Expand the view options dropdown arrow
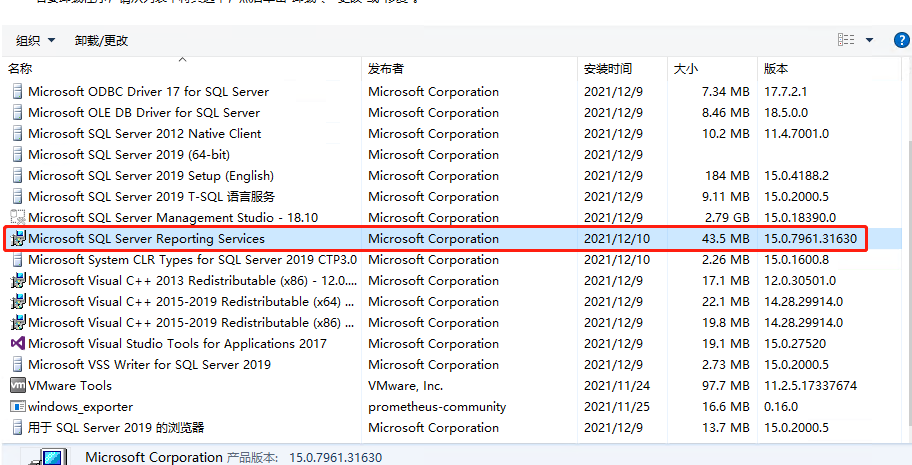Screen dimensions: 912x465 (x=870, y=40)
